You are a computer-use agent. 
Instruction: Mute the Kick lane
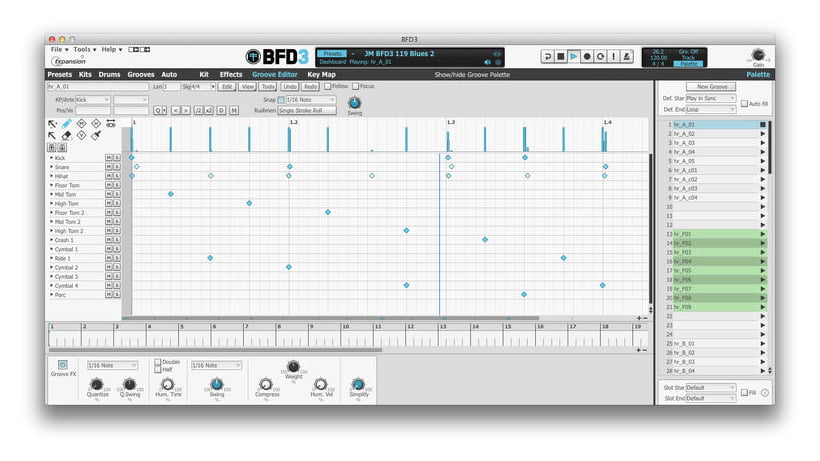tap(109, 157)
